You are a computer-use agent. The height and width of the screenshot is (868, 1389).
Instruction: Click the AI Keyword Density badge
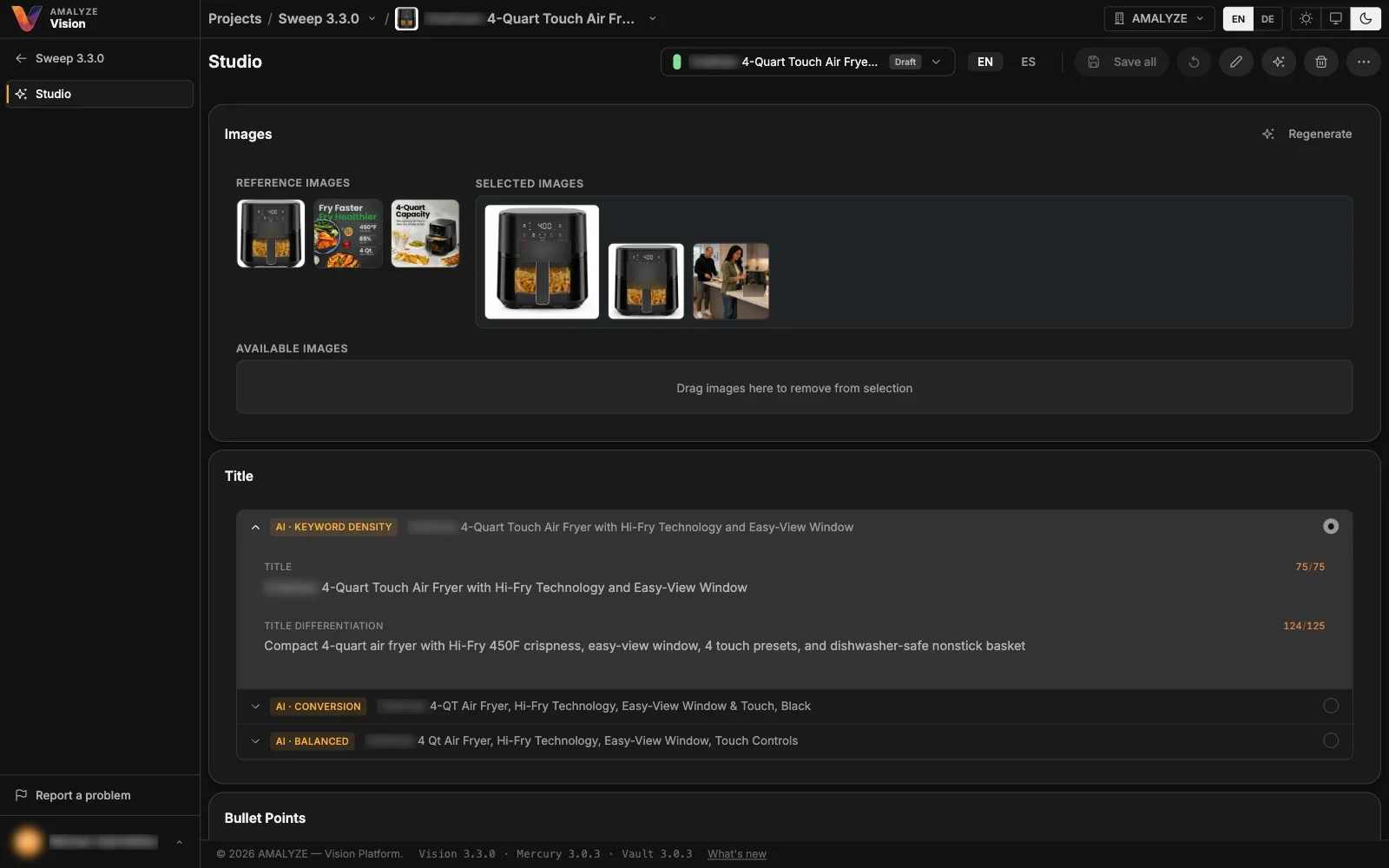pos(334,527)
